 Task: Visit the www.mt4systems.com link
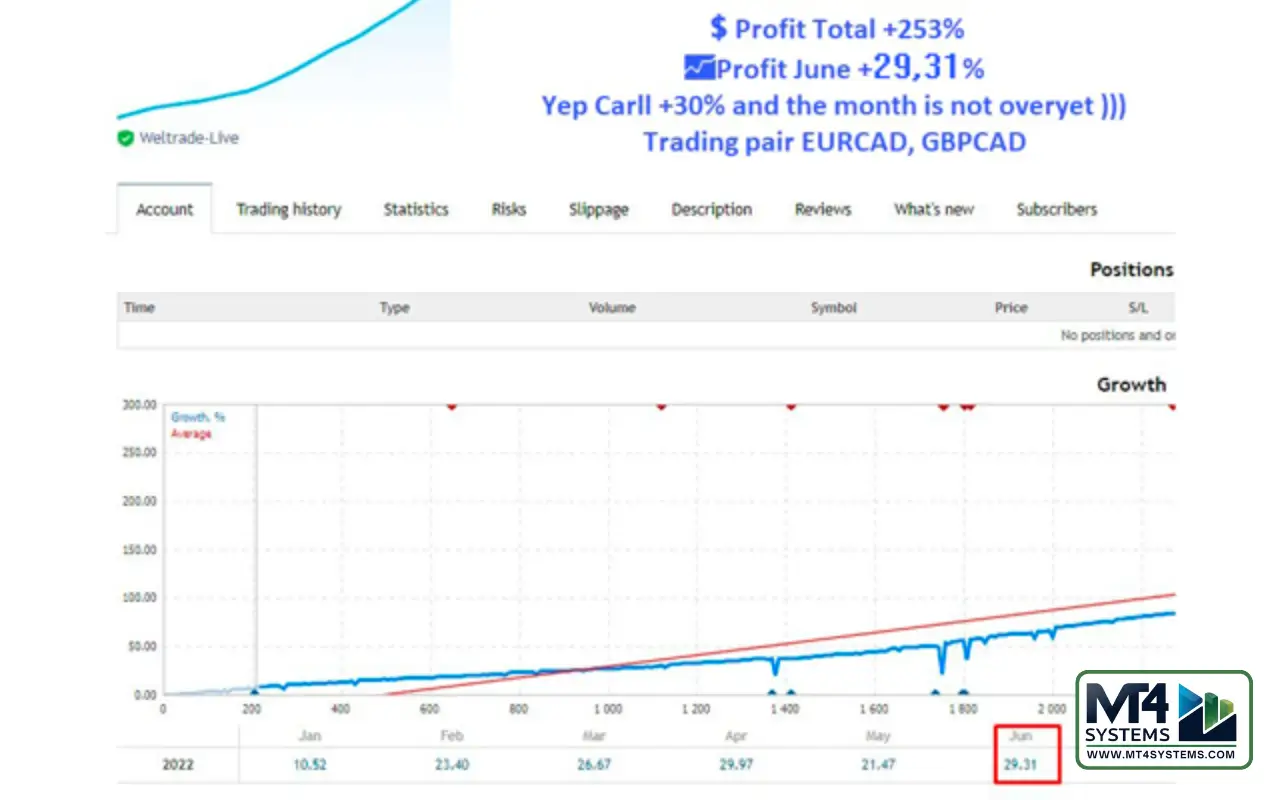(x=1163, y=755)
